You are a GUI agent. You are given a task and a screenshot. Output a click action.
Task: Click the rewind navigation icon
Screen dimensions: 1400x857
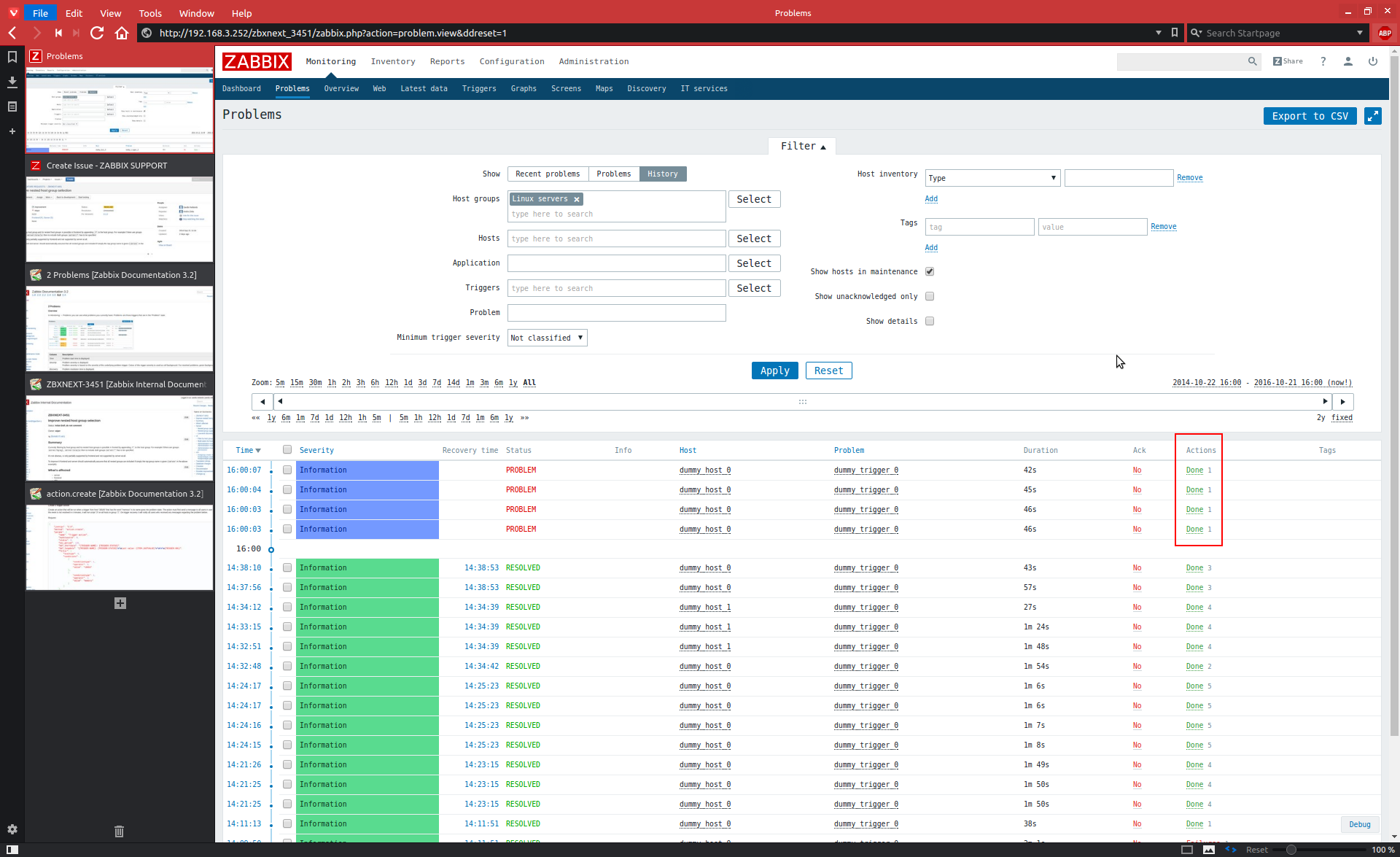58,33
